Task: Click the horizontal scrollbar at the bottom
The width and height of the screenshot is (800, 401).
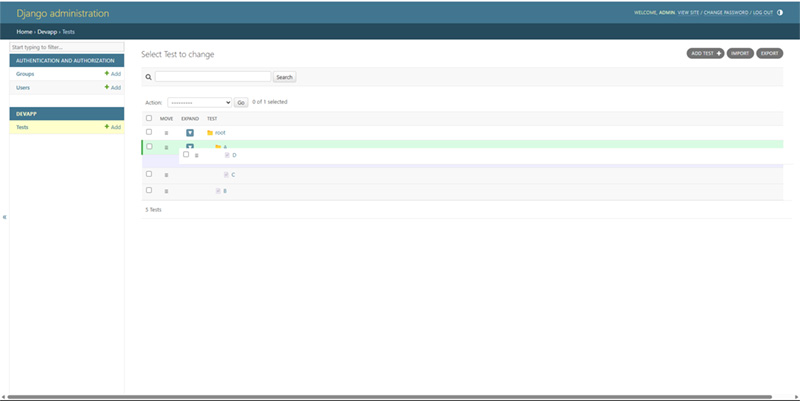Action: coord(389,397)
